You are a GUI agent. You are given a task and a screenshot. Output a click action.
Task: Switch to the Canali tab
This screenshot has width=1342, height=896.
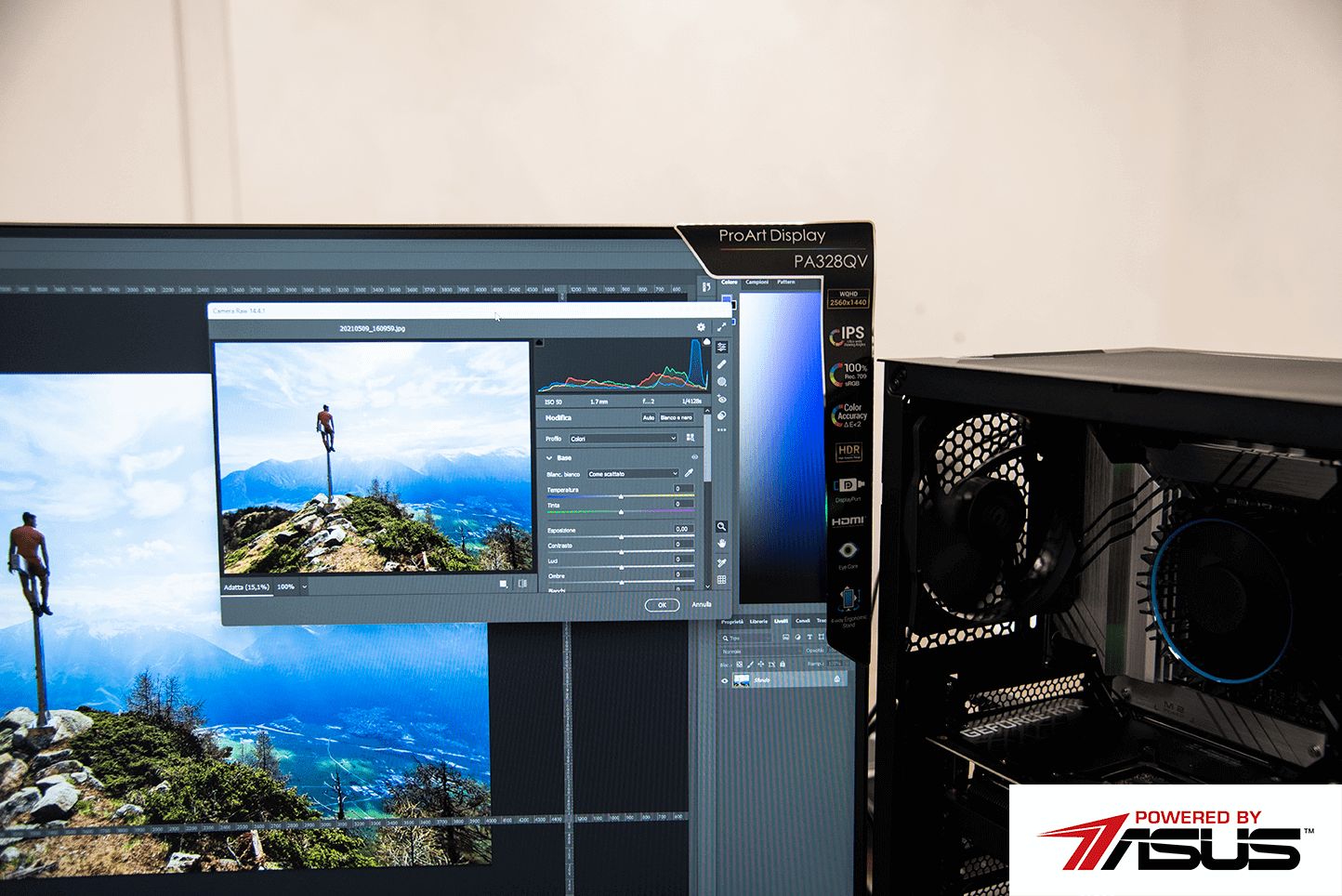(803, 621)
